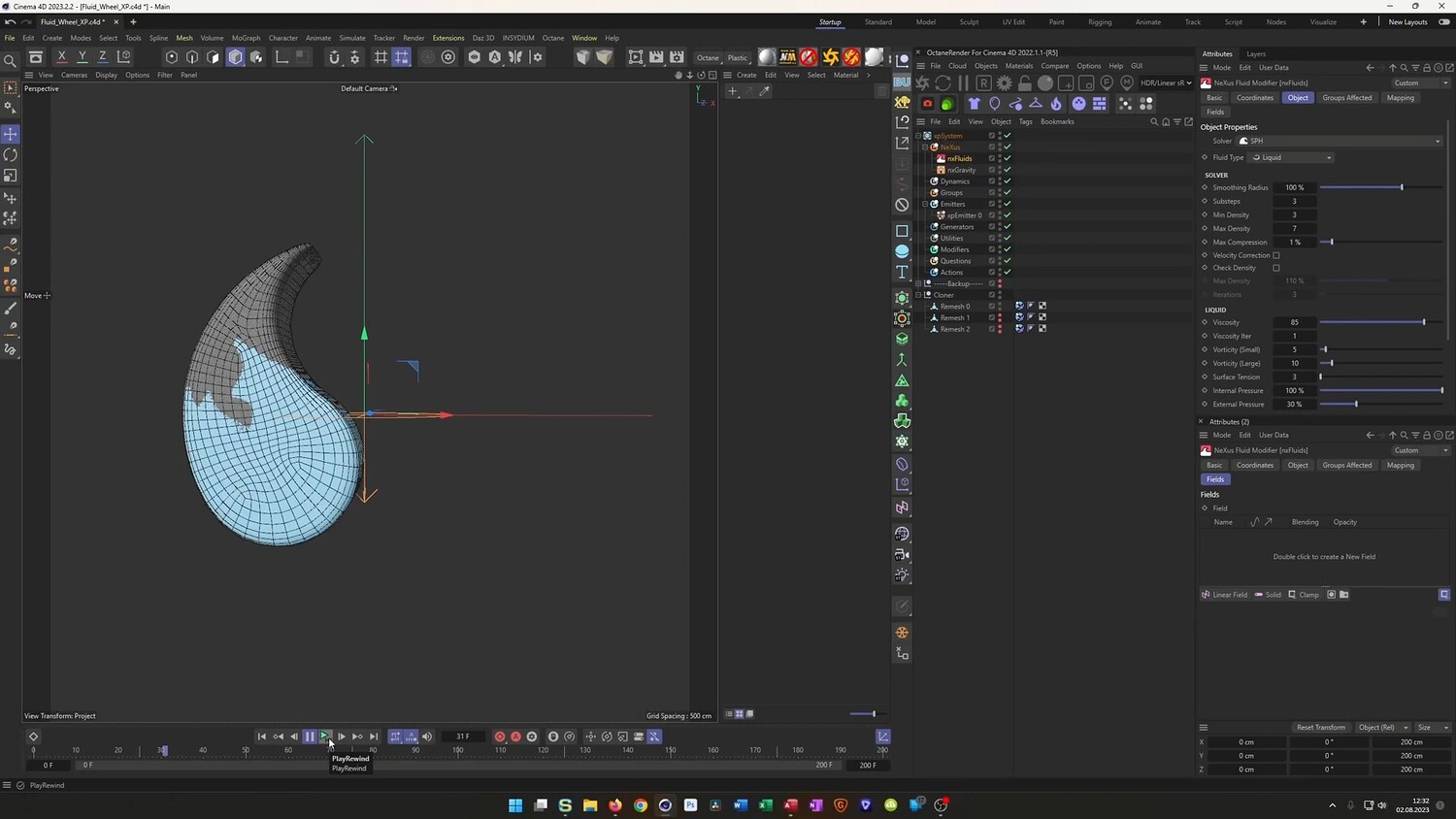Toggle enable checkmark for nxFluids object
The width and height of the screenshot is (1456, 819).
click(1008, 158)
